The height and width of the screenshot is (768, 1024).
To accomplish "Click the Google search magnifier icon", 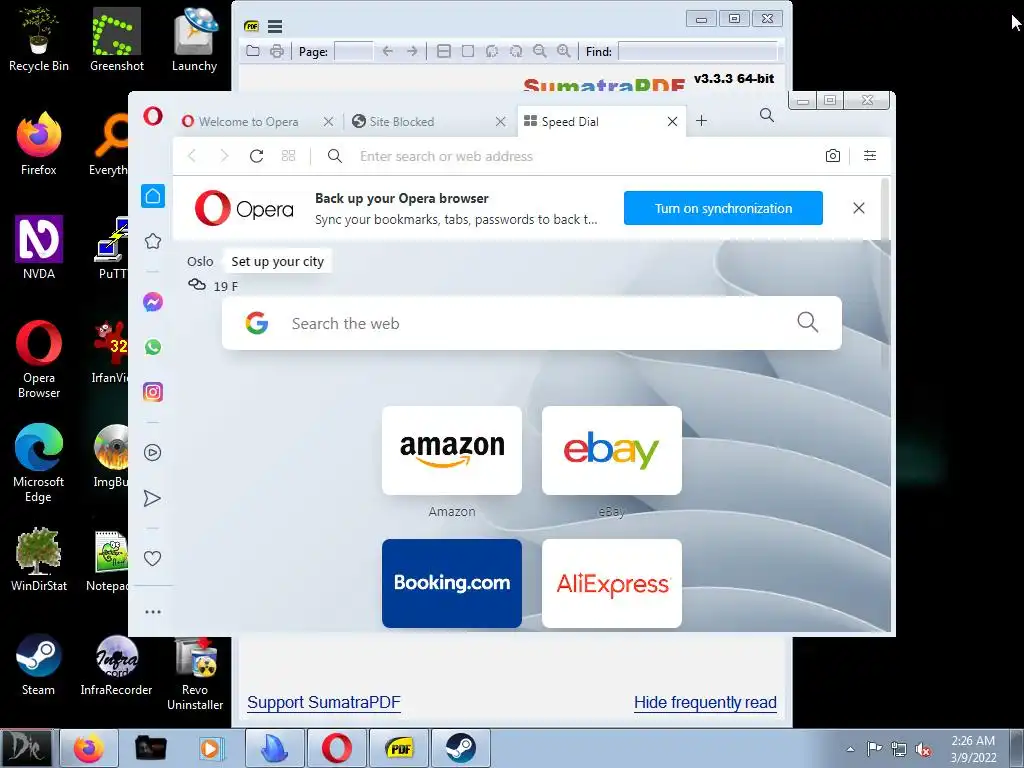I will 807,322.
